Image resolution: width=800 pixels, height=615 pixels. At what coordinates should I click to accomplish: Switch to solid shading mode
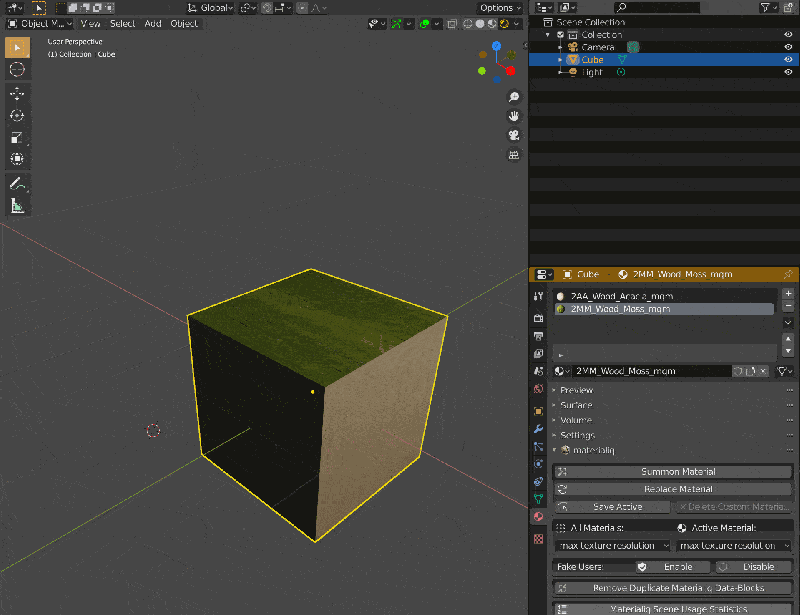[x=480, y=23]
